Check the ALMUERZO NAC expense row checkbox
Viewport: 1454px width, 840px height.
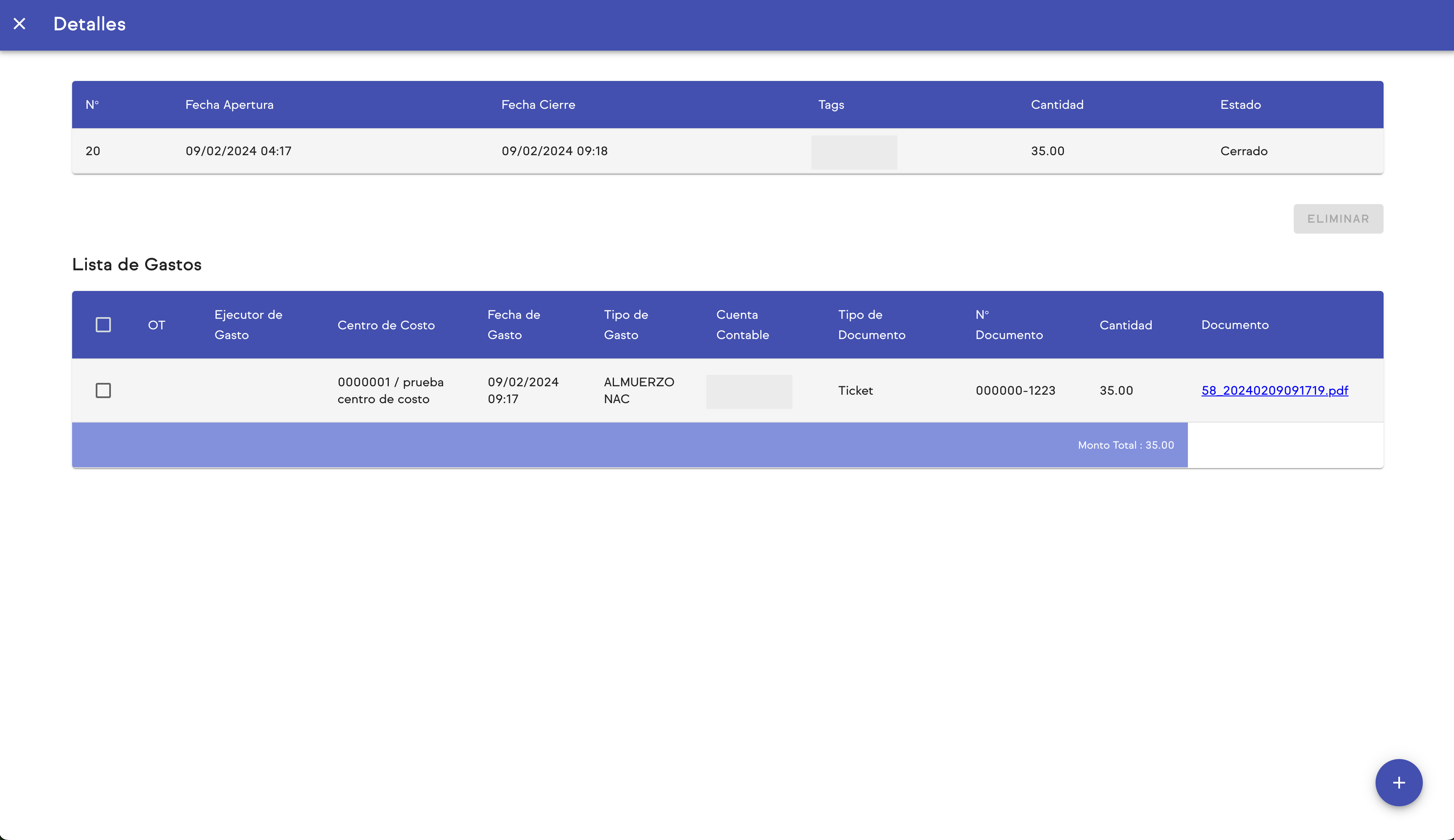click(103, 390)
